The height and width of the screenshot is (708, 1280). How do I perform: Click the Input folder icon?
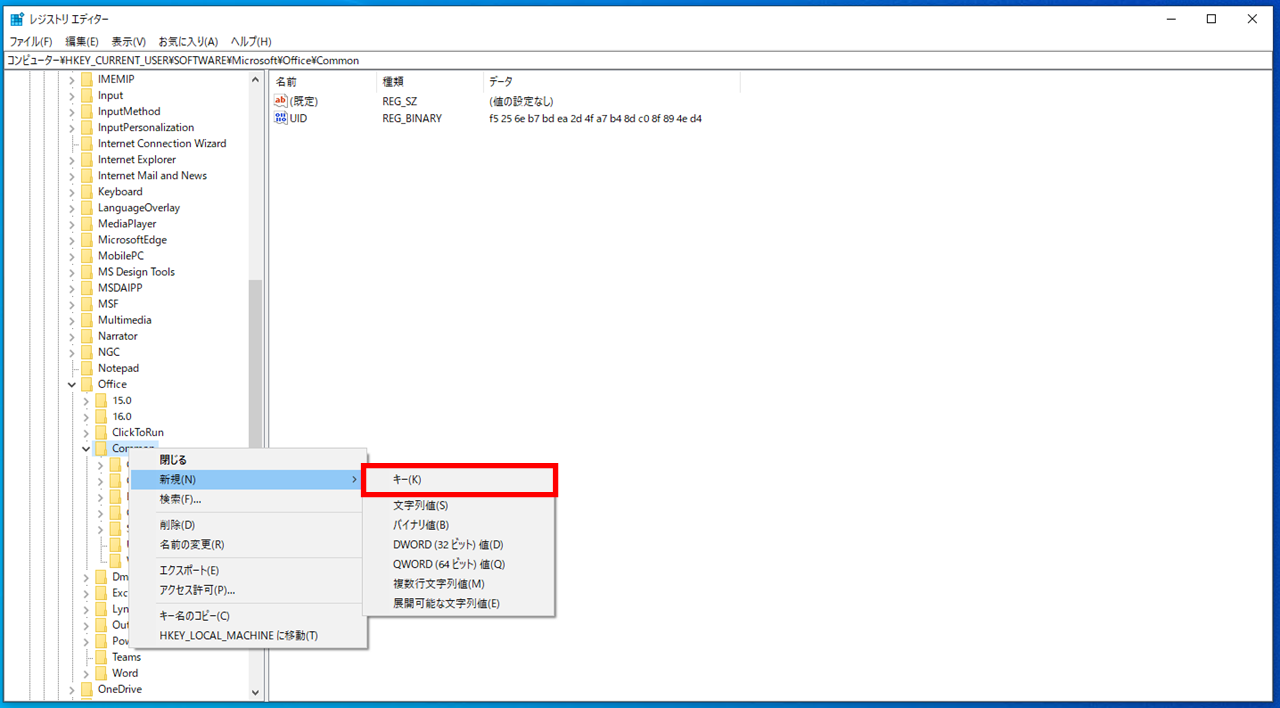click(x=87, y=96)
